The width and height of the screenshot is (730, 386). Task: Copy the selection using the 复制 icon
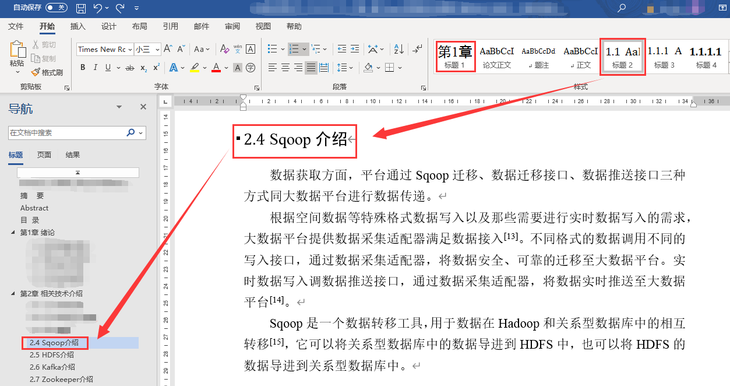pyautogui.click(x=36, y=58)
